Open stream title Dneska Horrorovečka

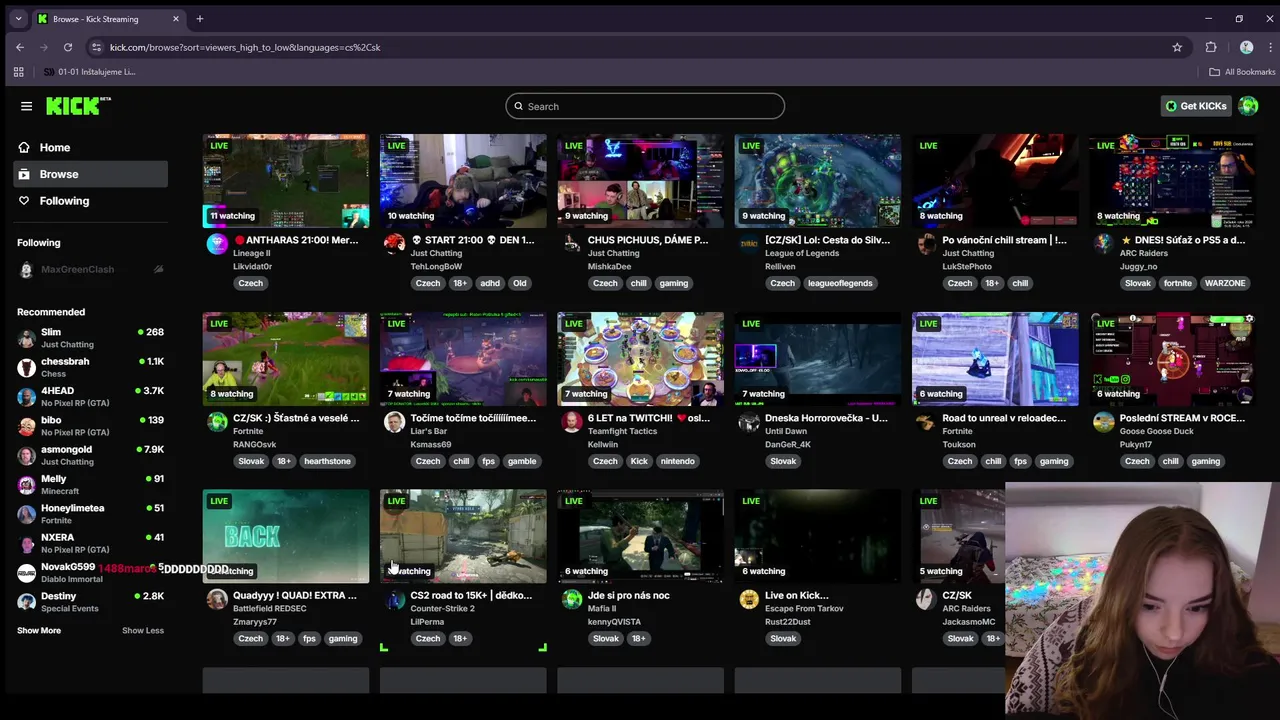826,418
